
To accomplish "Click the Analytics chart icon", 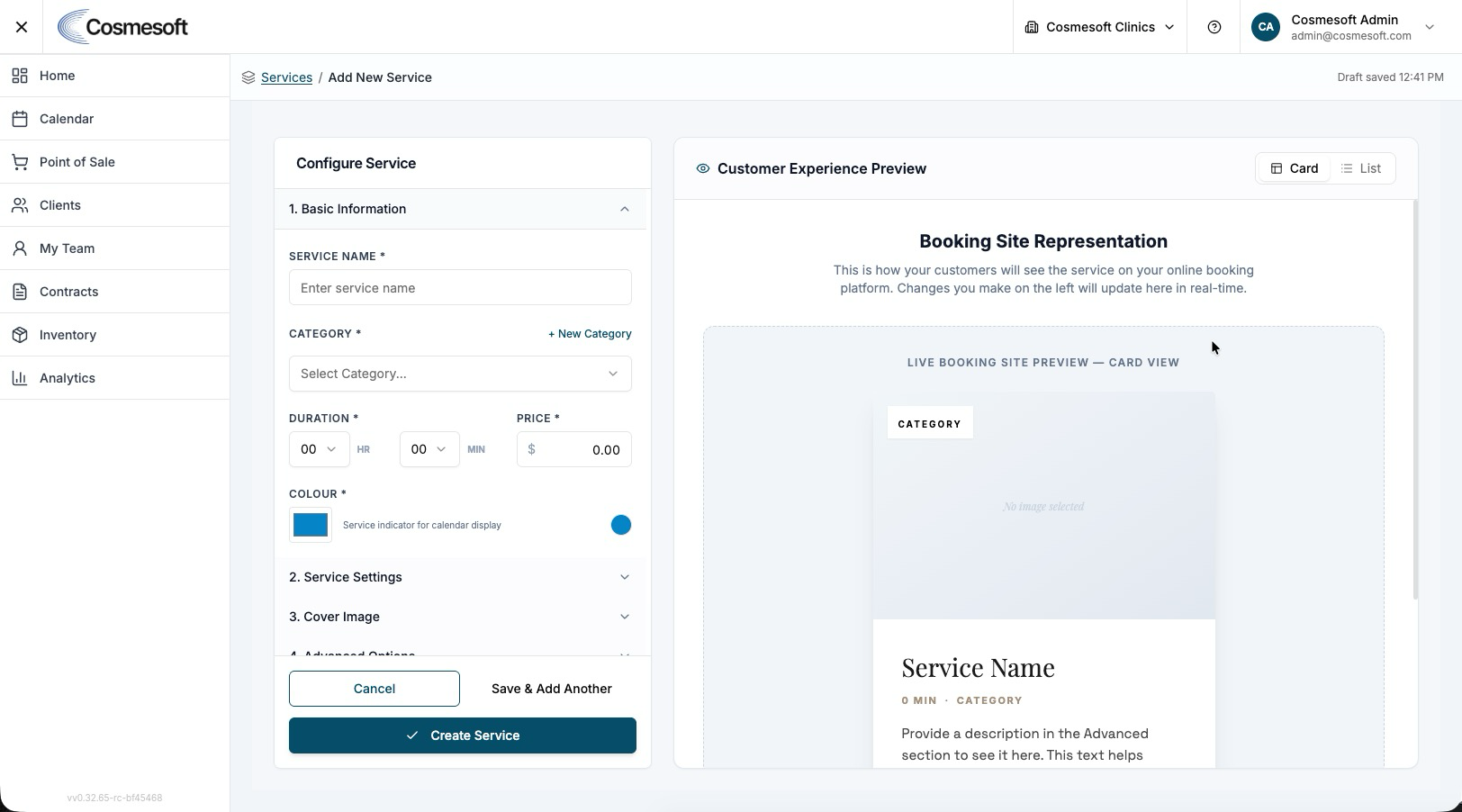I will point(20,378).
